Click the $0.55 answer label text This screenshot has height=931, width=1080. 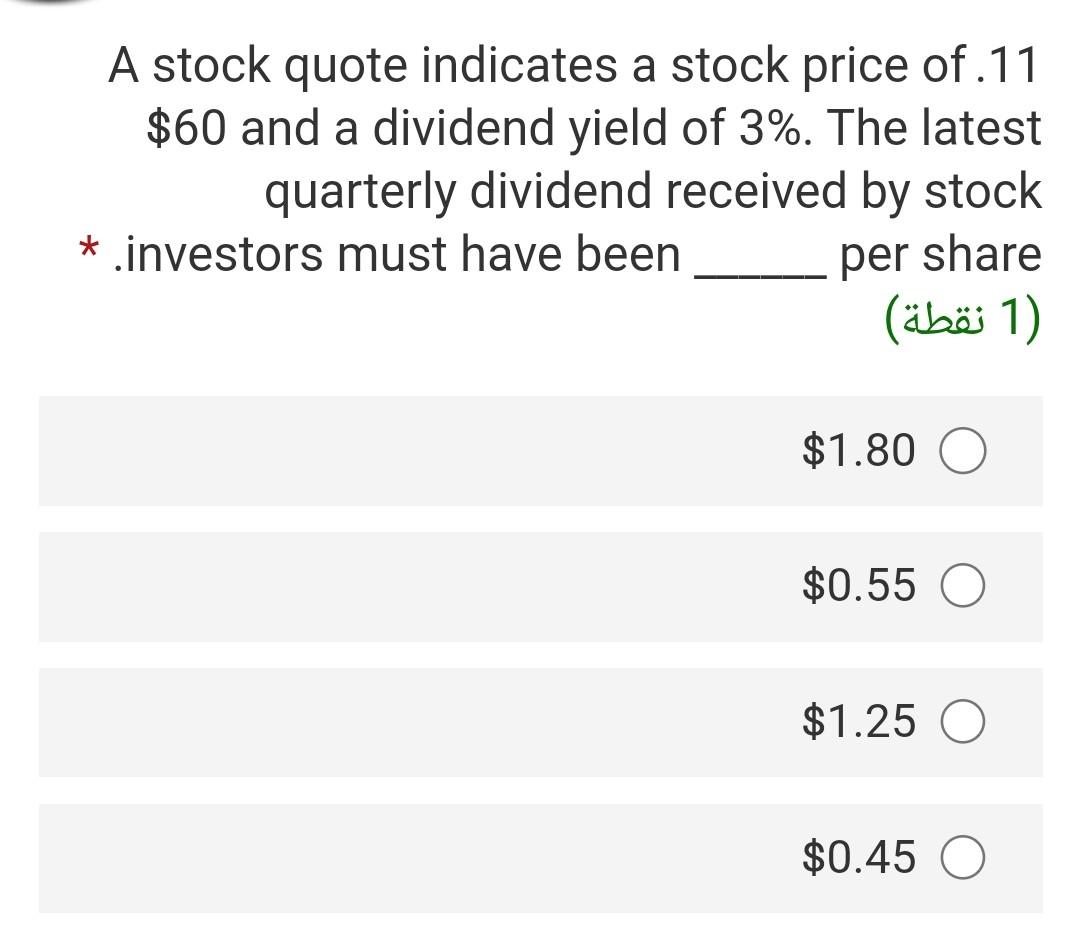pyautogui.click(x=858, y=585)
